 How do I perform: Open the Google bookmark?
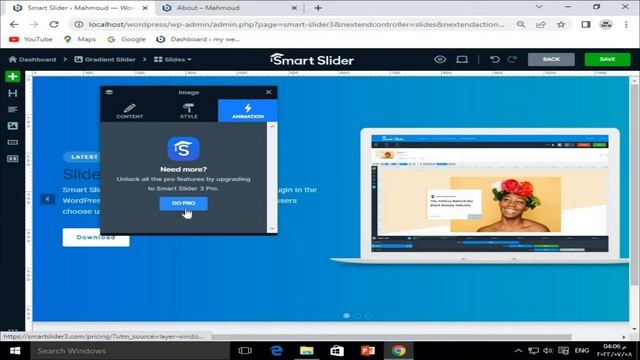pyautogui.click(x=126, y=39)
